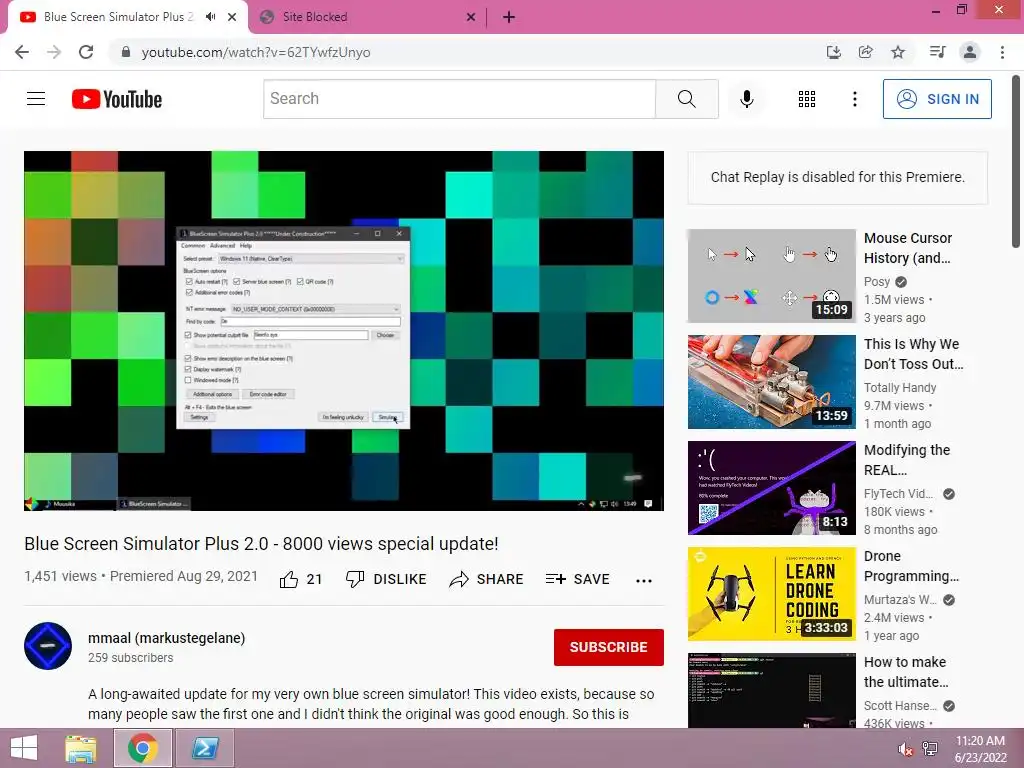
Task: Click the muted volume tray icon
Action: (905, 749)
